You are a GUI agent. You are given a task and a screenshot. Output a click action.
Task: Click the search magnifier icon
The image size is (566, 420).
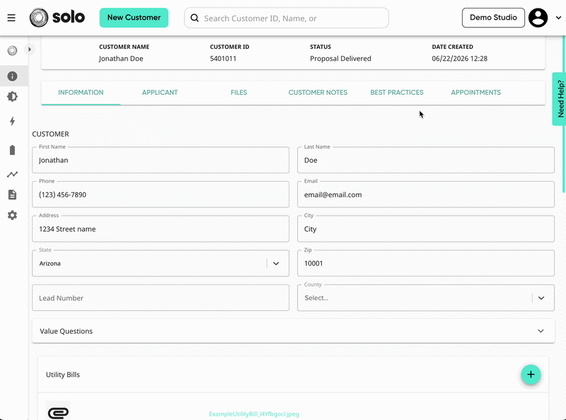[195, 18]
